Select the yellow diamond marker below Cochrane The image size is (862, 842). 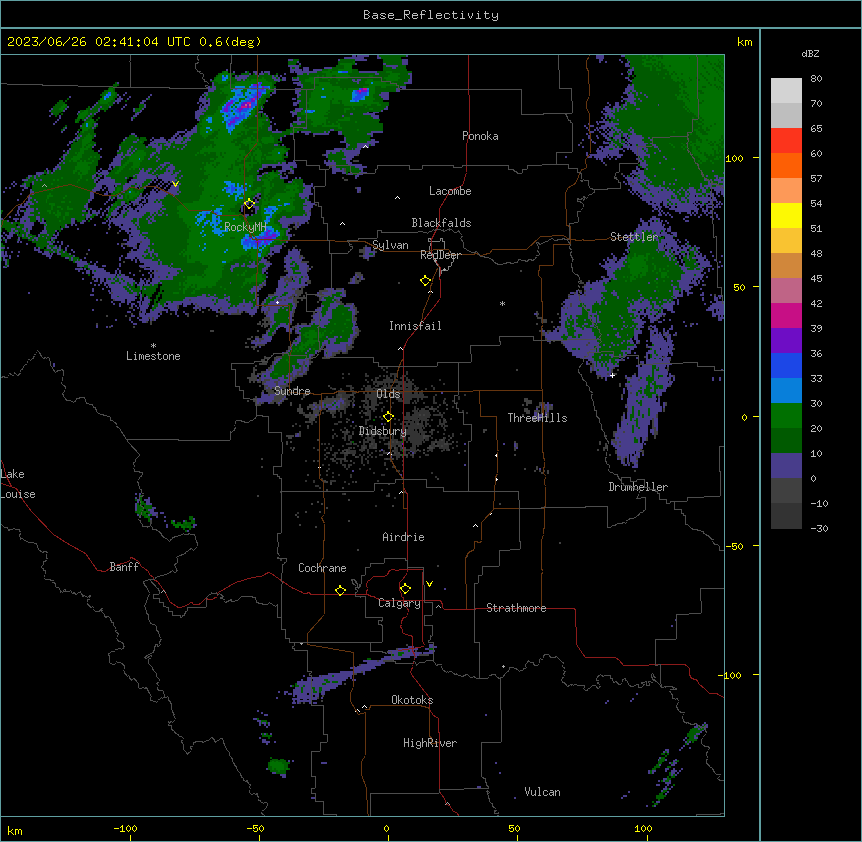coord(340,590)
